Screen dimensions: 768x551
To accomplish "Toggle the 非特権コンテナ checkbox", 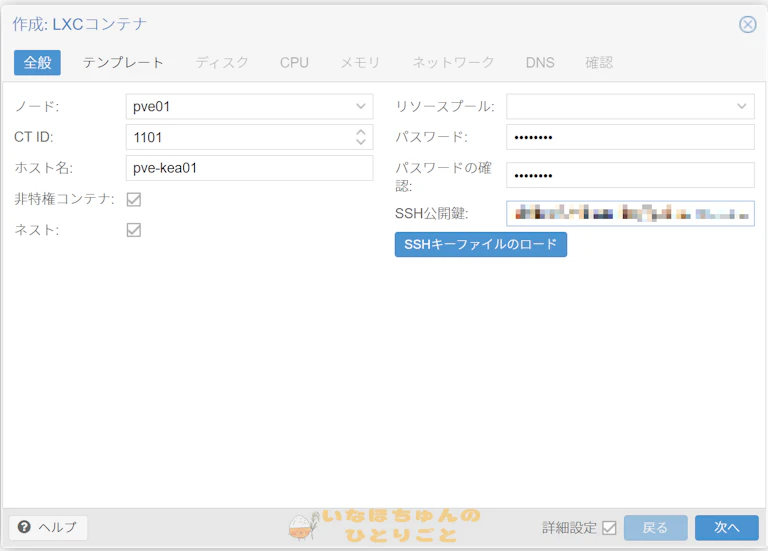I will tap(133, 199).
